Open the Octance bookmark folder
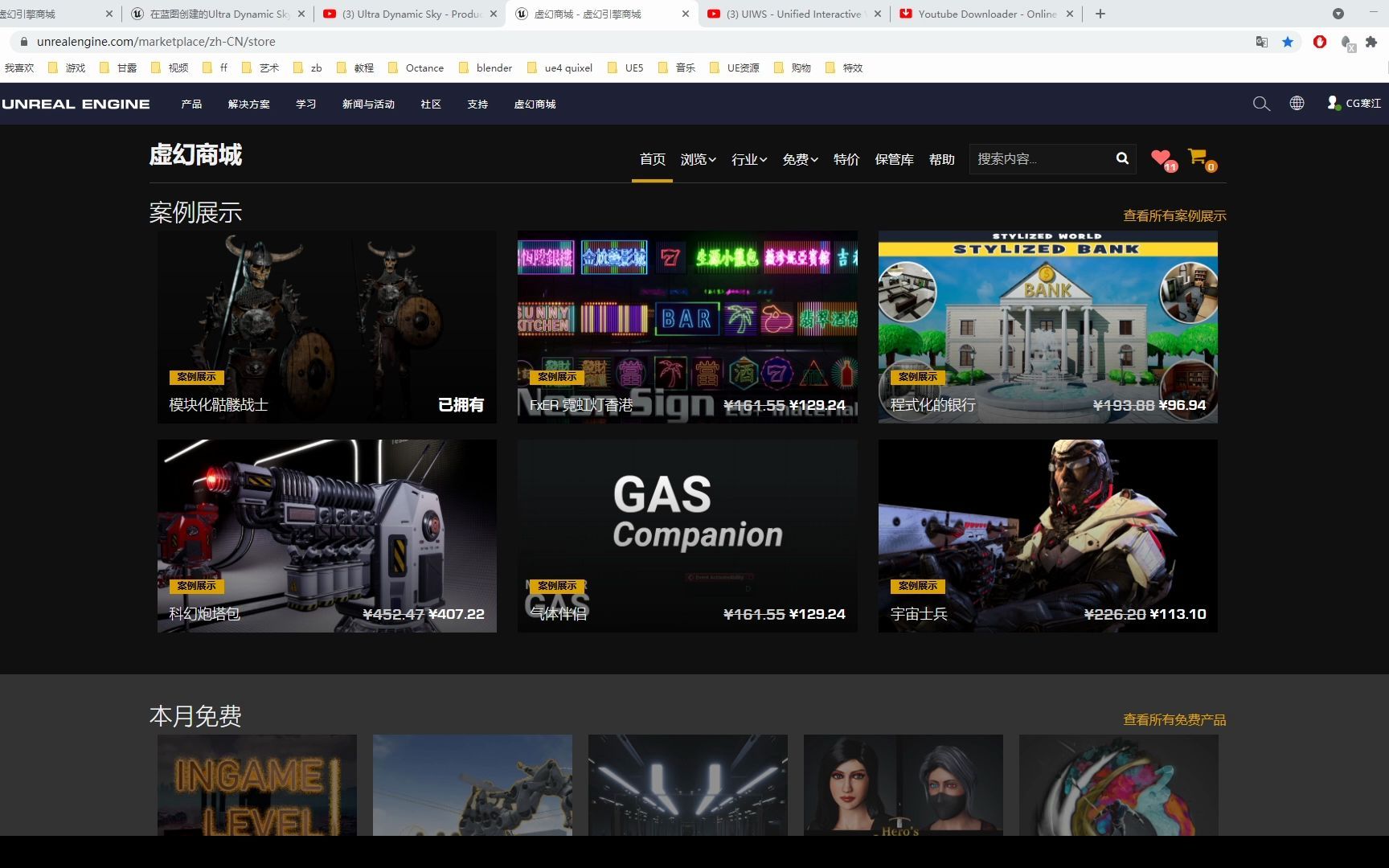 tap(416, 68)
